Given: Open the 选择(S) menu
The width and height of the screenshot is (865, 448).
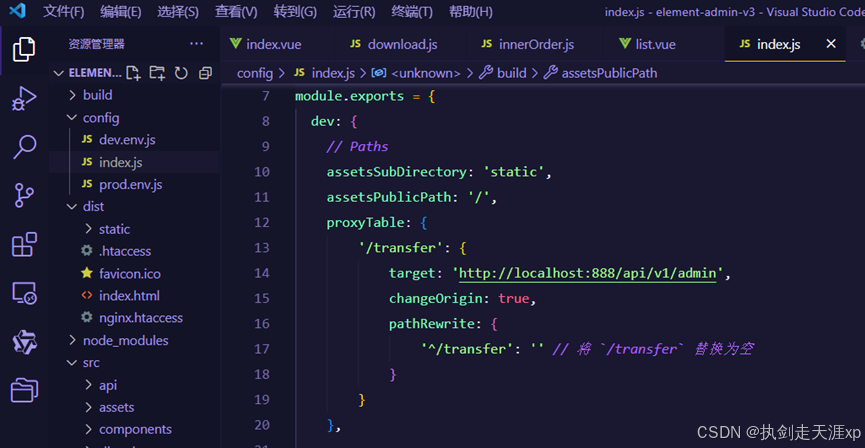Looking at the screenshot, I should point(178,12).
